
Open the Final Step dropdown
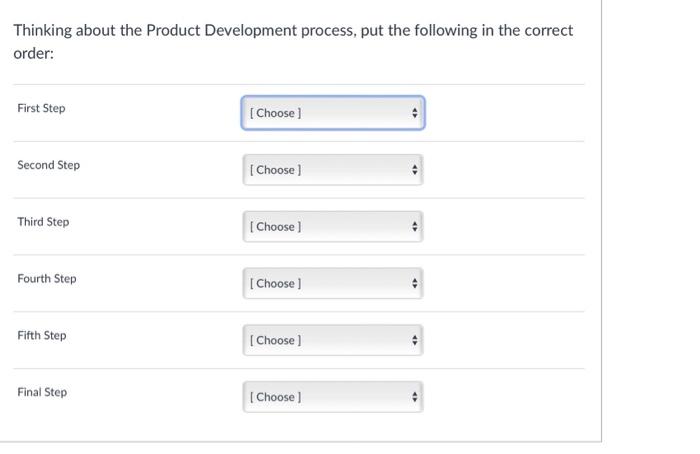(333, 398)
